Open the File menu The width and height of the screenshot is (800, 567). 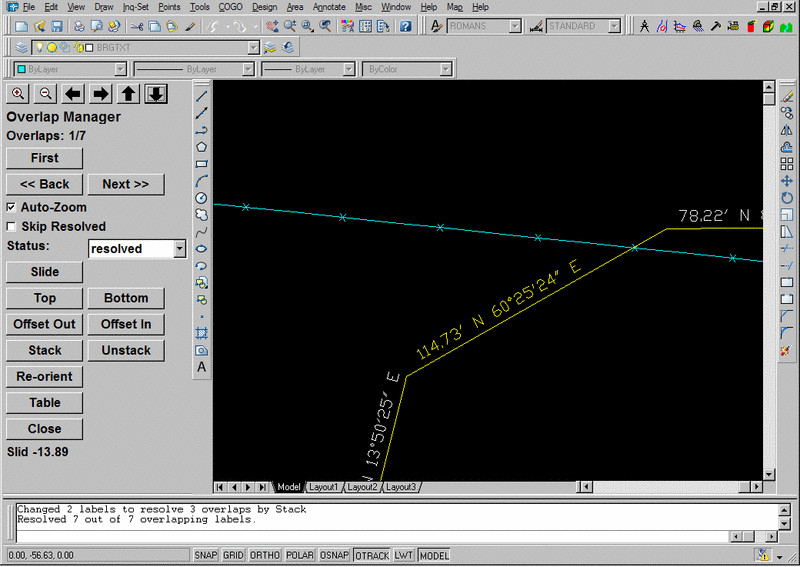click(x=29, y=7)
